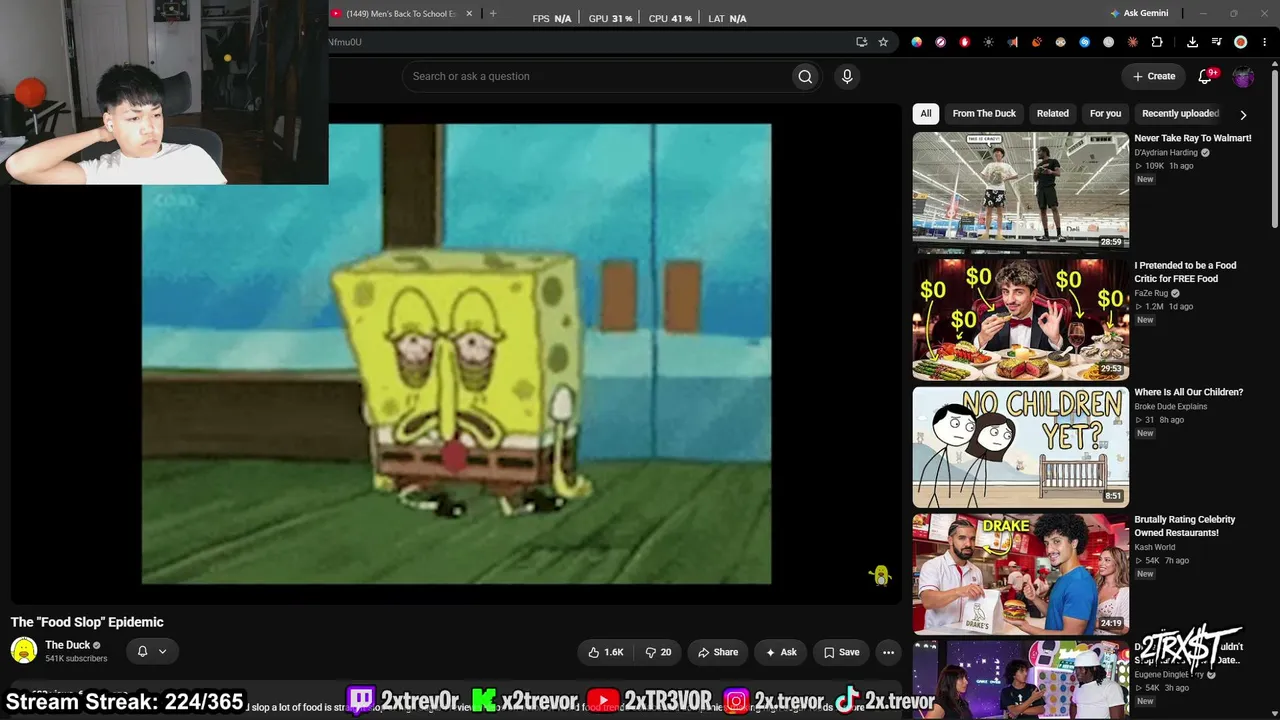Show more filter chips with right chevron
Image resolution: width=1280 pixels, height=720 pixels.
tap(1243, 114)
